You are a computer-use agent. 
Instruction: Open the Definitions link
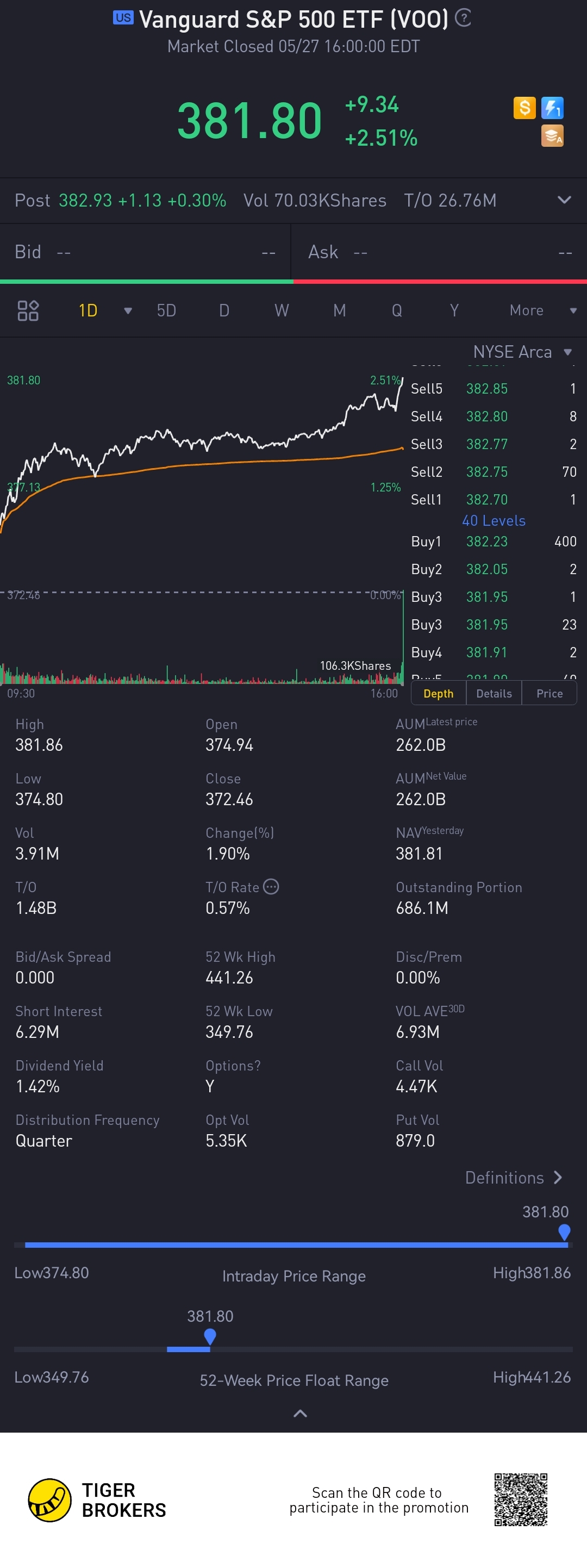click(514, 1177)
